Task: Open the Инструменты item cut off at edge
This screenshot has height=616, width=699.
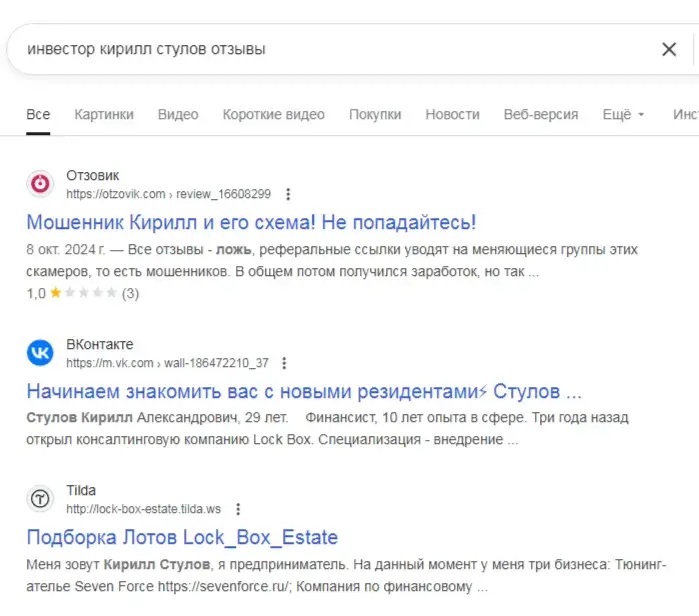Action: point(686,115)
